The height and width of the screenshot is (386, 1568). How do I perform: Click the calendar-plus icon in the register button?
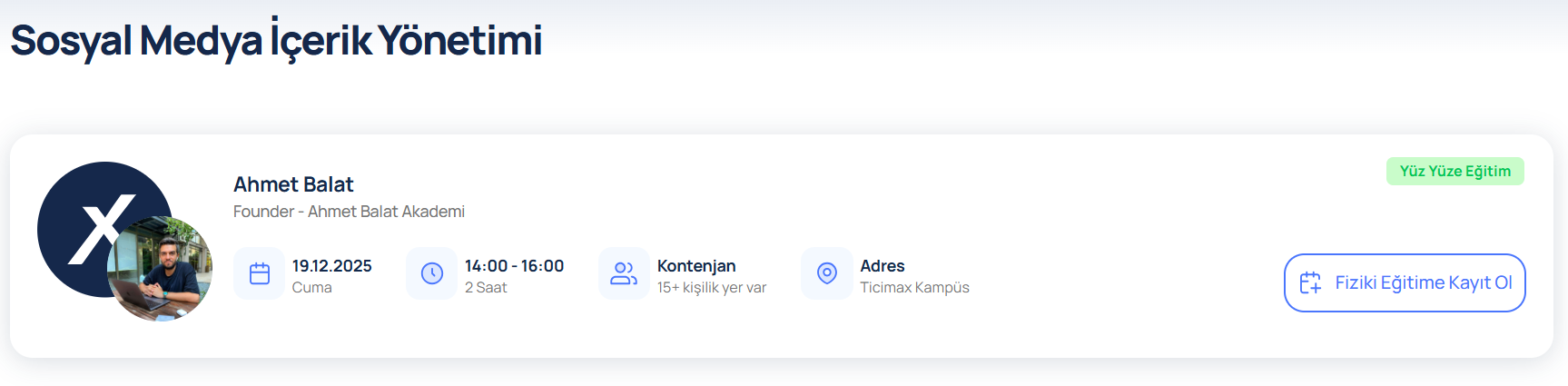[1310, 283]
